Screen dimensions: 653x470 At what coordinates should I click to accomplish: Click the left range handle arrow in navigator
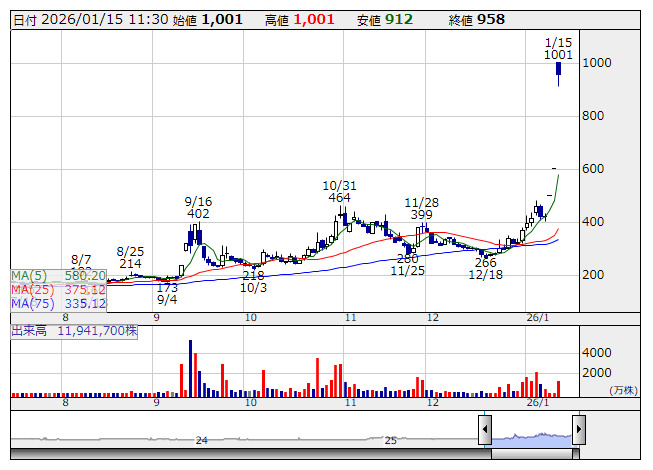pos(484,431)
